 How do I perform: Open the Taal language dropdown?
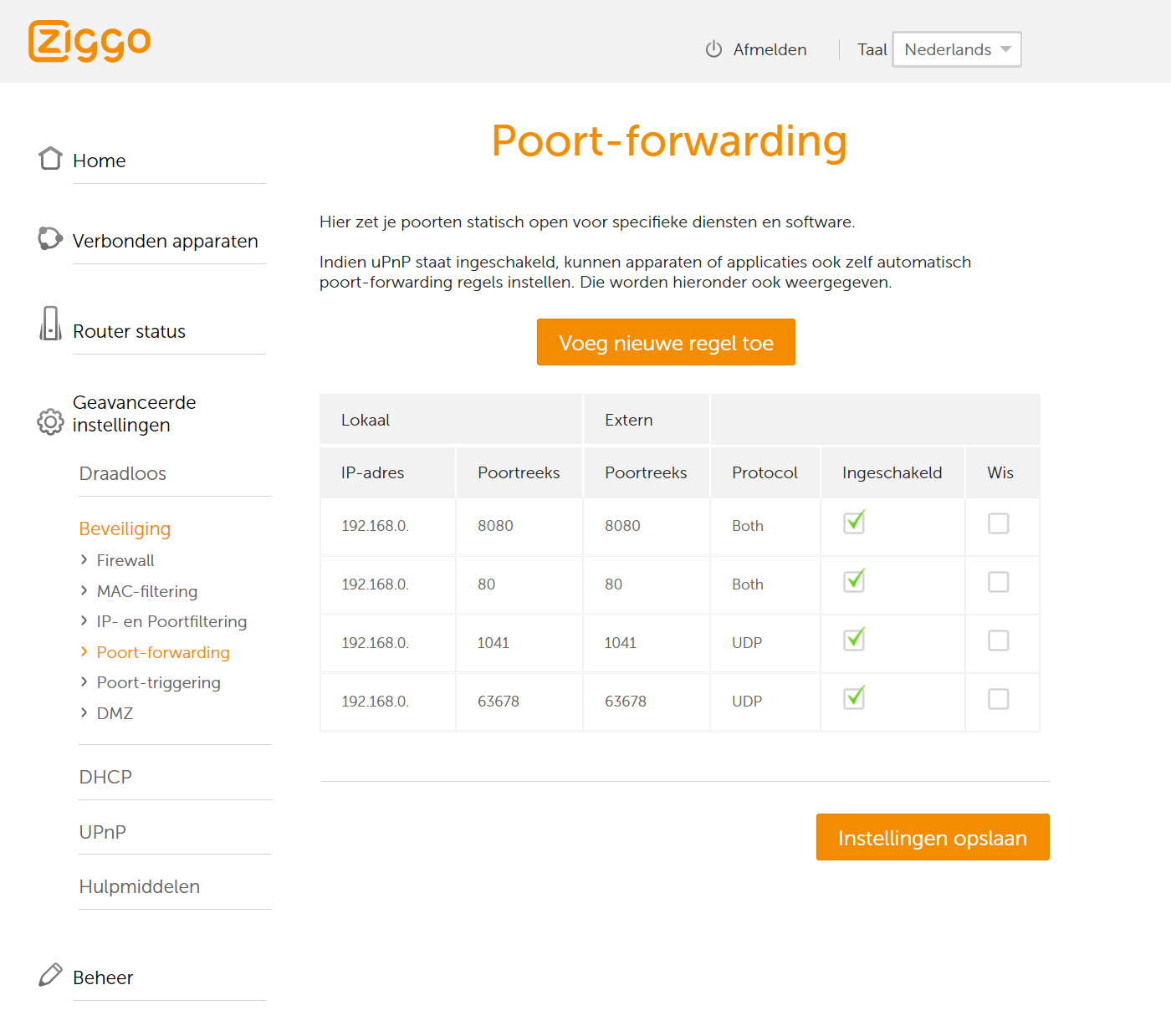pos(956,49)
